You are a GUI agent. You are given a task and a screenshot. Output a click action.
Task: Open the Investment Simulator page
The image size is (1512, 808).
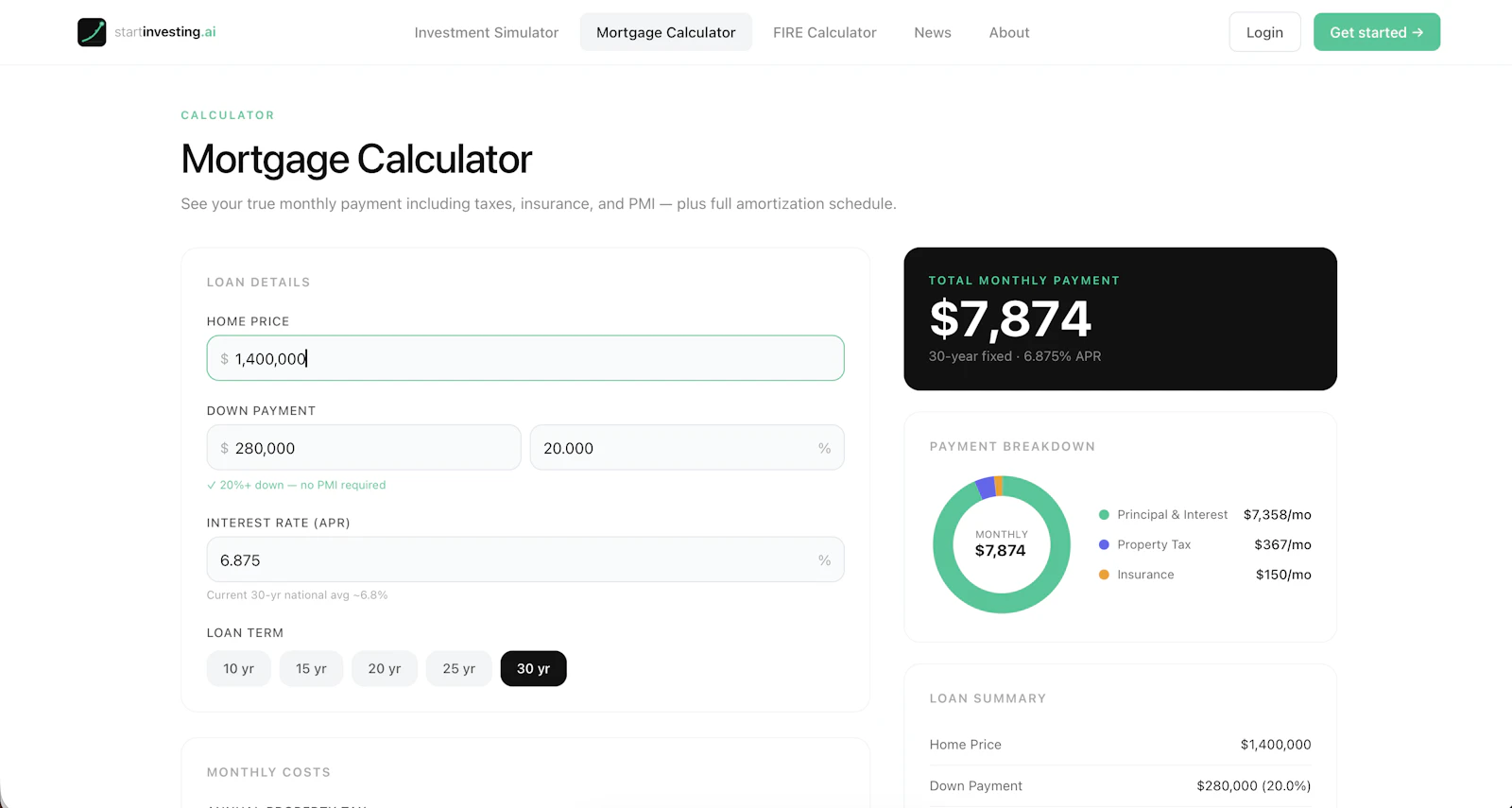tap(487, 32)
